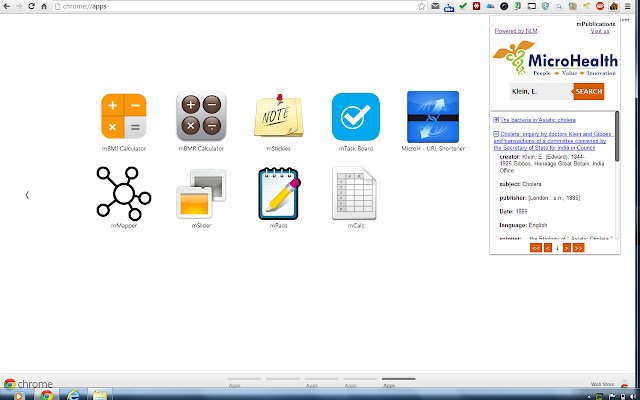This screenshot has height=400, width=640.
Task: Switch to the first Apps page tab
Action: pos(244,382)
